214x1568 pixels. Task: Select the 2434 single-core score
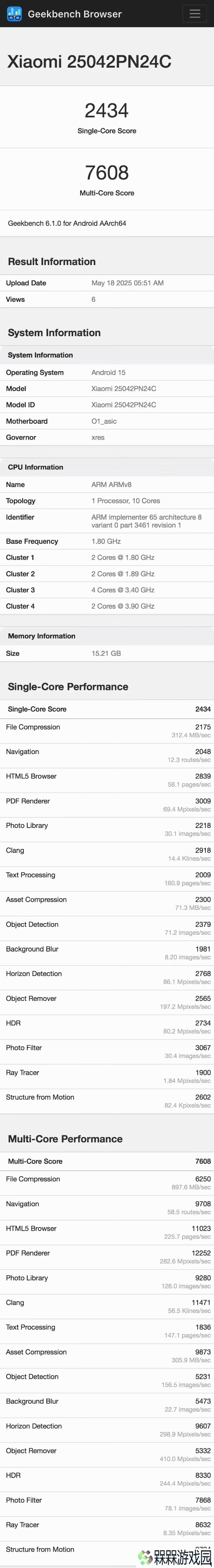[x=107, y=110]
